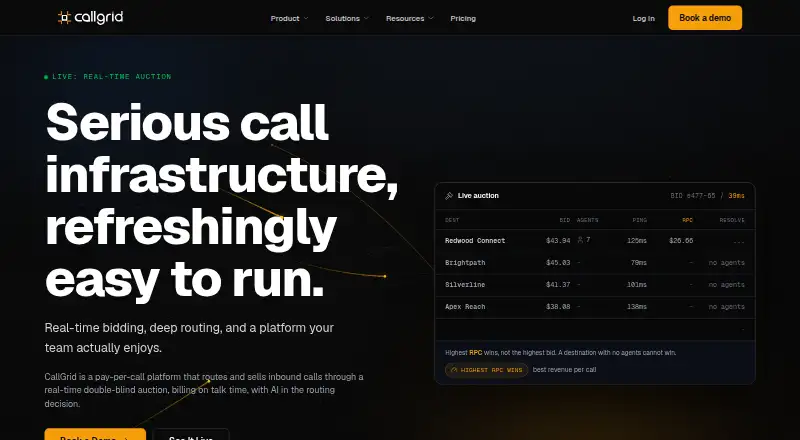Viewport: 800px width, 440px height.
Task: Go to the Pricing page
Action: pyautogui.click(x=463, y=18)
